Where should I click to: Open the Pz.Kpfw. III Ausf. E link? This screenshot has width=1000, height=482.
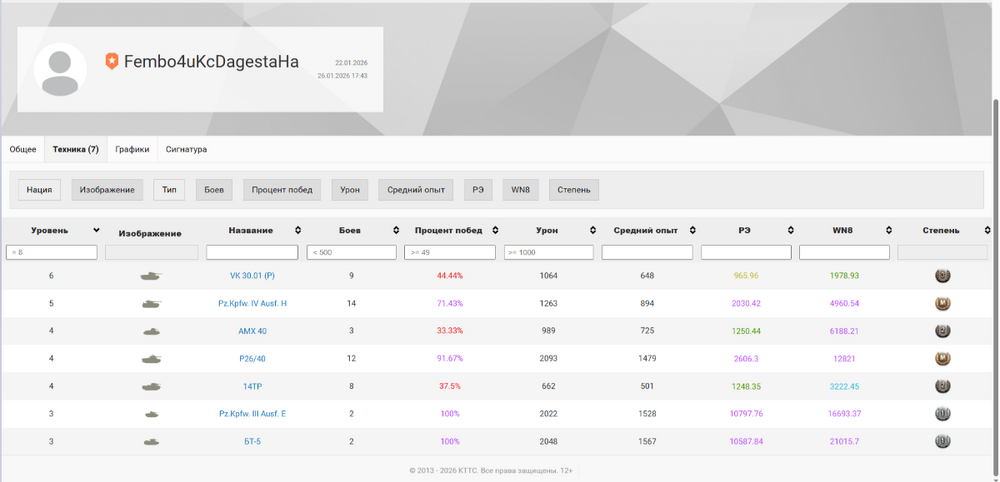(x=253, y=414)
